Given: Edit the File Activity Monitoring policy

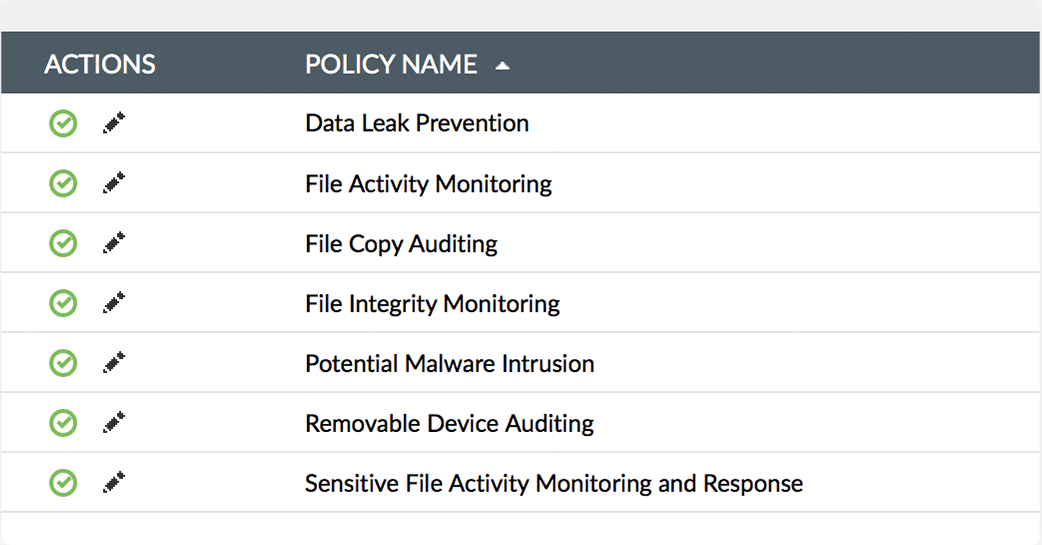Looking at the screenshot, I should coord(114,183).
